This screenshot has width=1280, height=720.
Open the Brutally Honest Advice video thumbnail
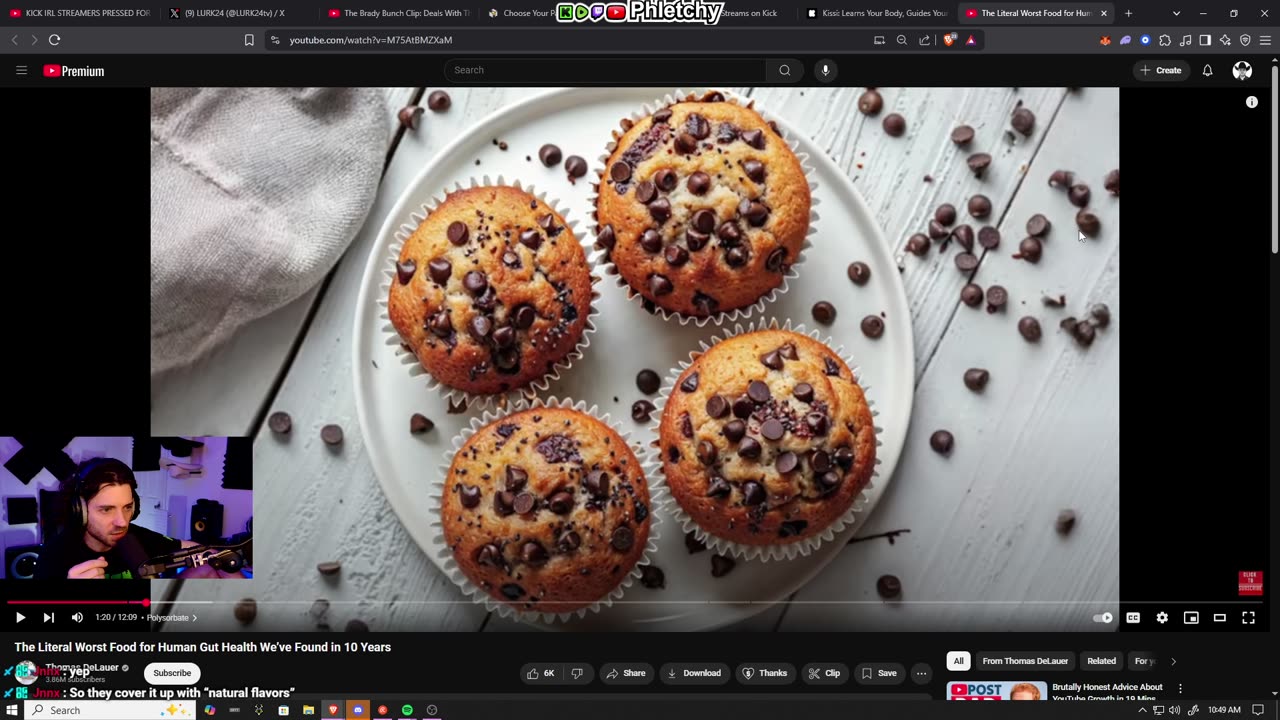click(997, 691)
